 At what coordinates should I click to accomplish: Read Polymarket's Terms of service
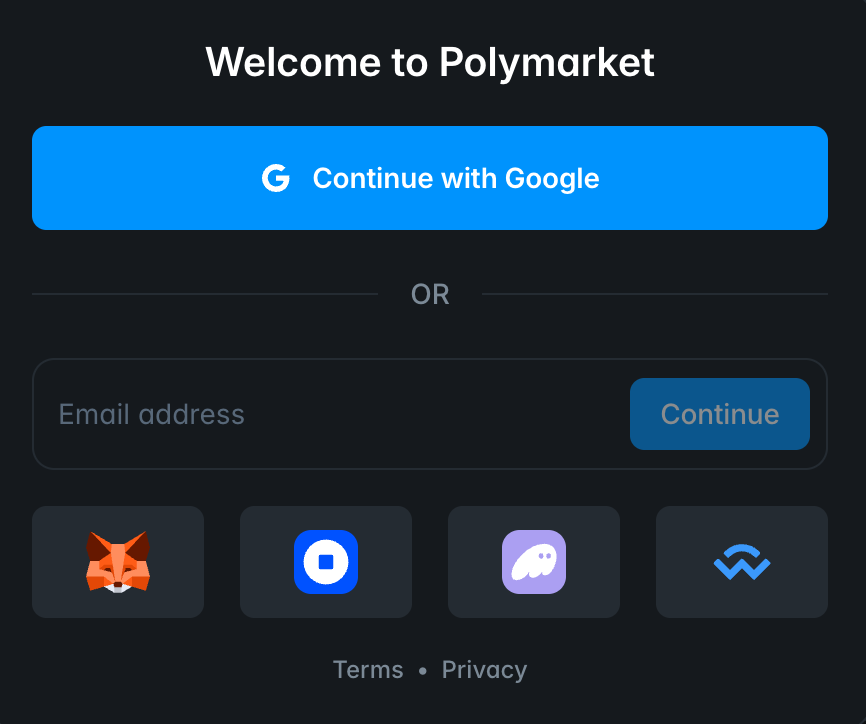368,669
